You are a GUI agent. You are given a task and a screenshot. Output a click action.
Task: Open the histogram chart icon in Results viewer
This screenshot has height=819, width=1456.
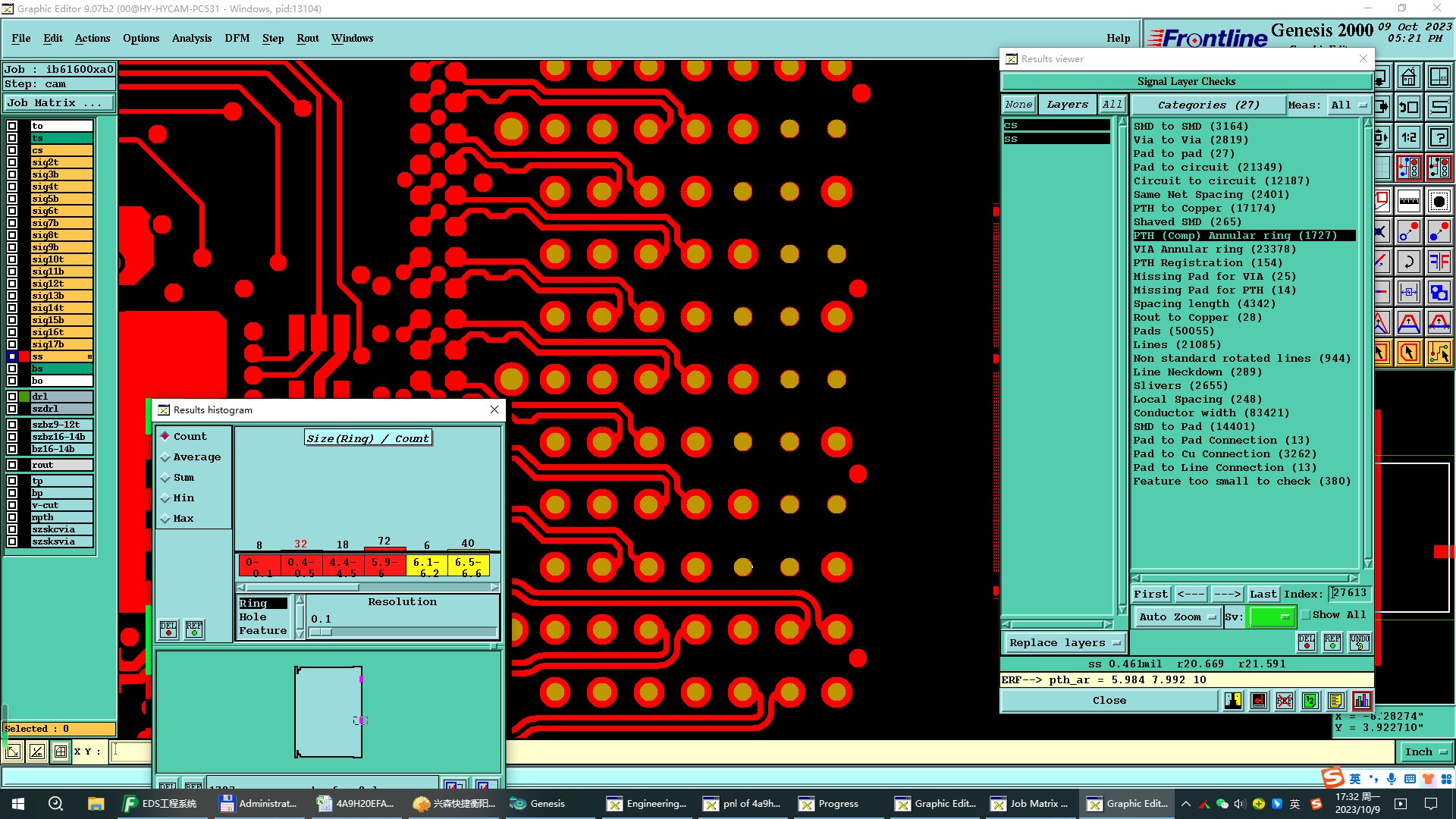1361,701
